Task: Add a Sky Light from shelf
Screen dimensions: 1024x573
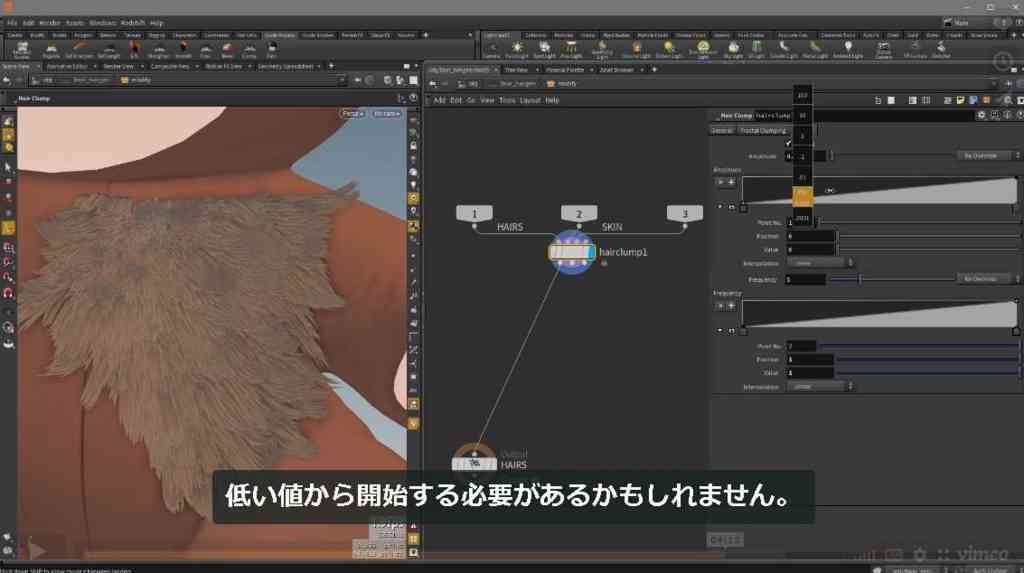Action: (x=733, y=50)
